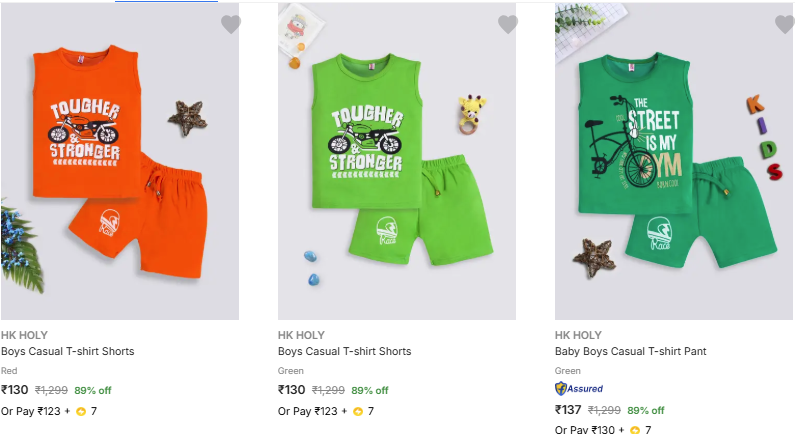Click coin icon under middle product
Viewport: 795px width, 434px height.
pyautogui.click(x=358, y=411)
